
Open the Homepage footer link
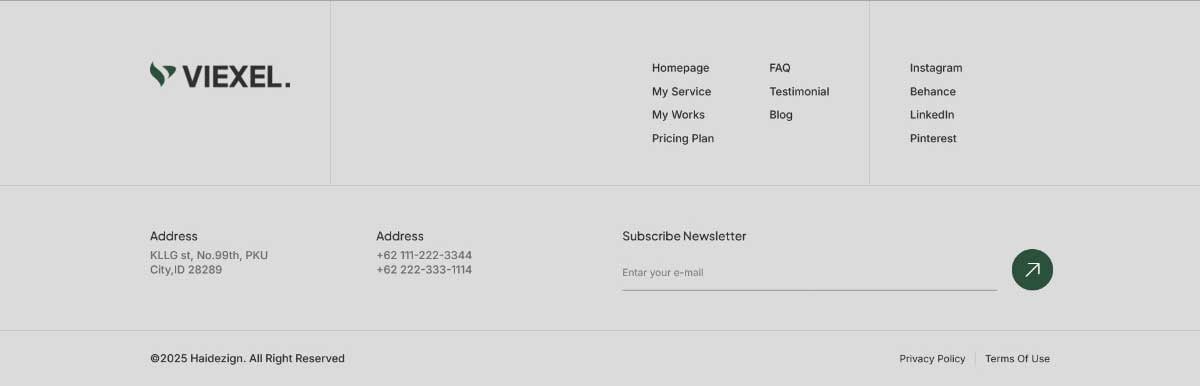coord(680,68)
